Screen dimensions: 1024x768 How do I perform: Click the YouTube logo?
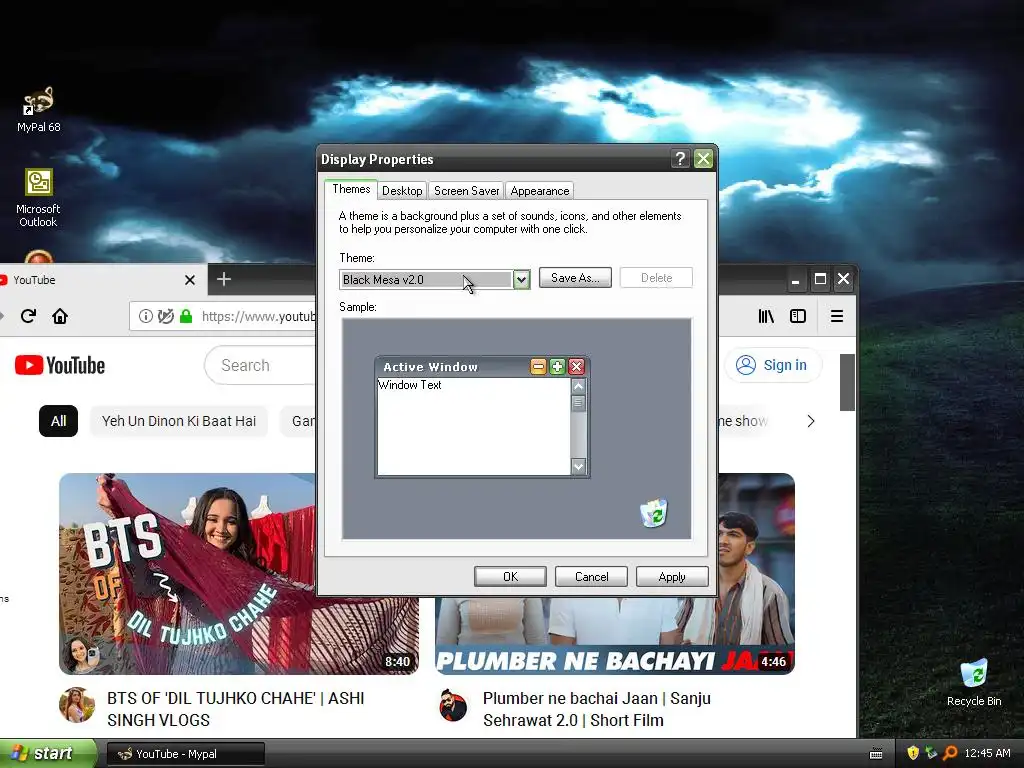[x=60, y=365]
